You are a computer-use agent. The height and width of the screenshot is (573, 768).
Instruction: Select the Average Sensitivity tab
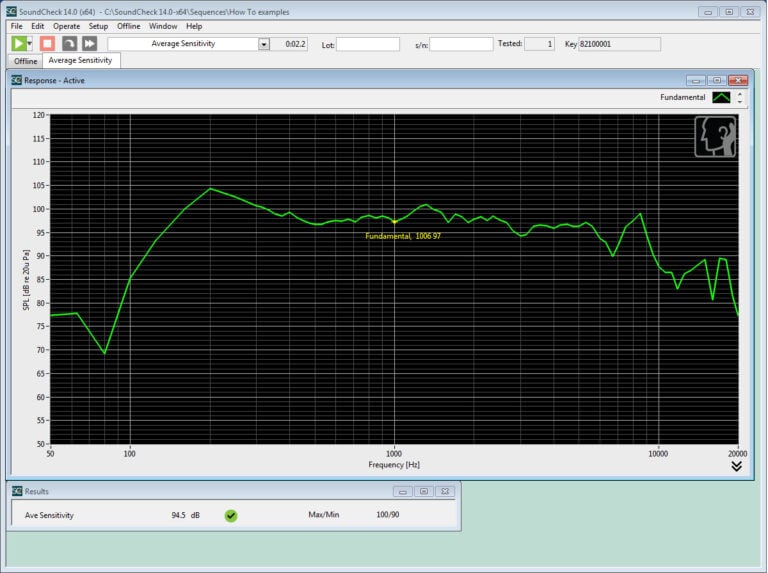point(81,61)
